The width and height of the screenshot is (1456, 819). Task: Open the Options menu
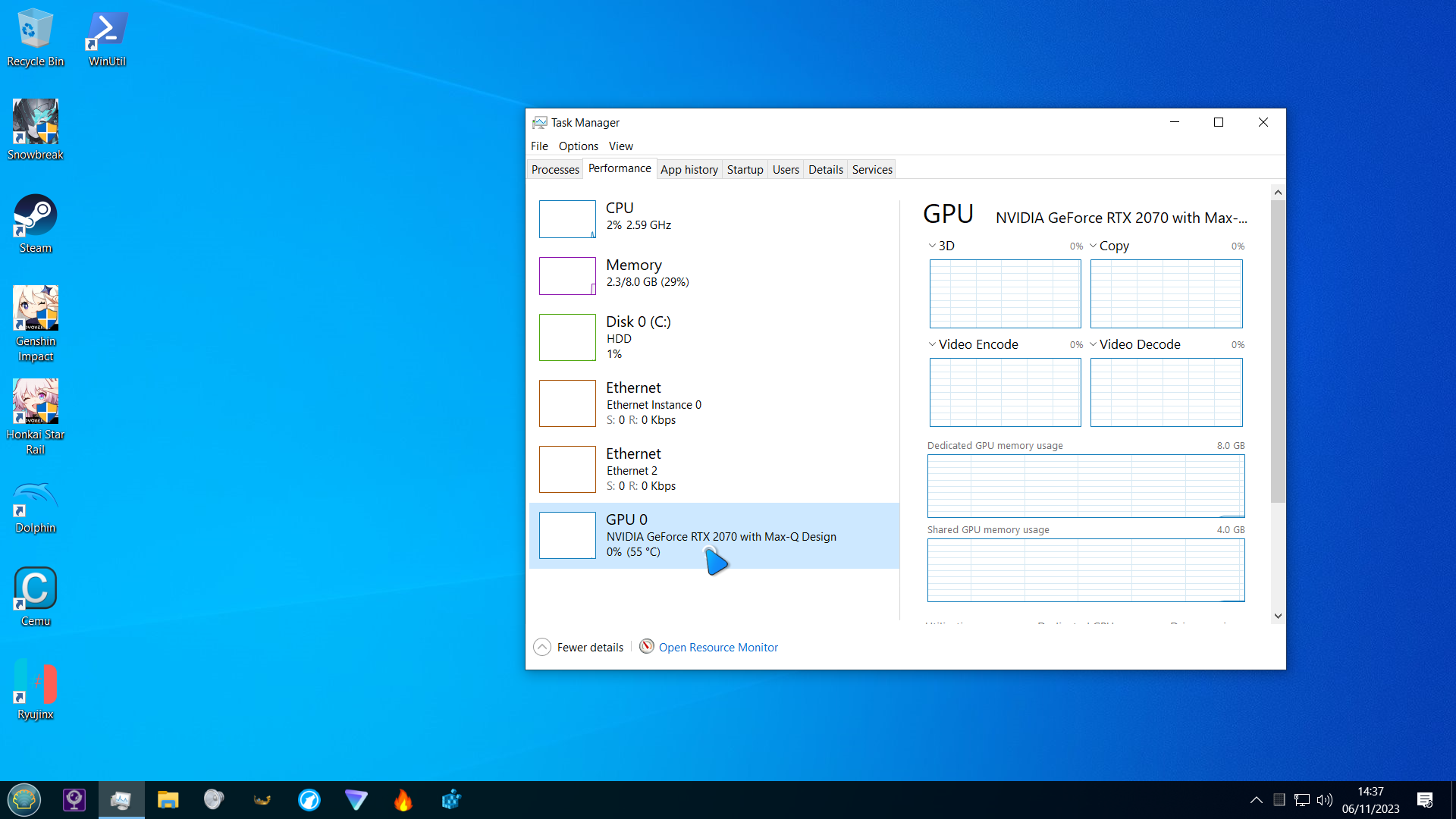click(578, 146)
